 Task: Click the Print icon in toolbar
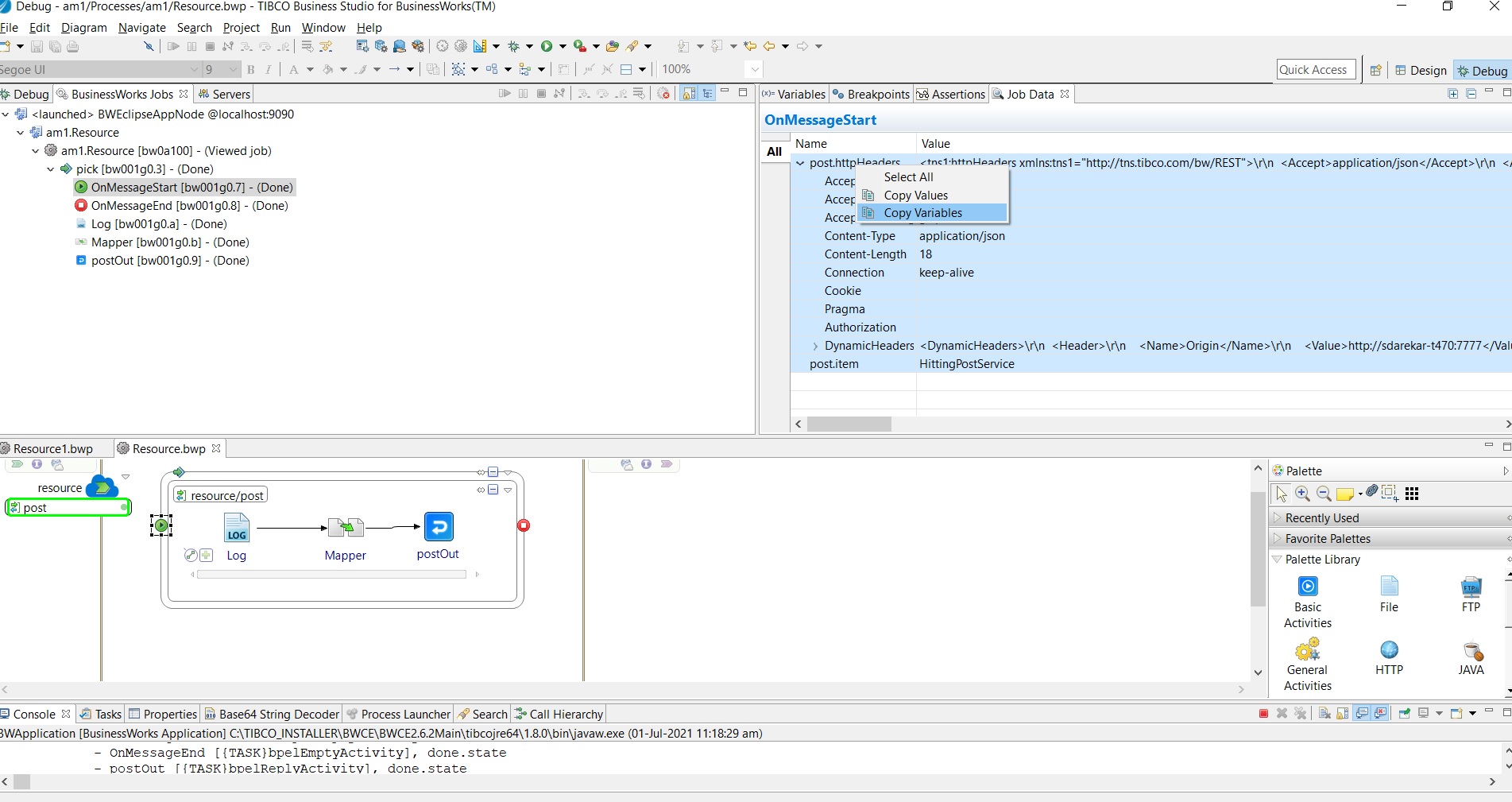tap(73, 47)
